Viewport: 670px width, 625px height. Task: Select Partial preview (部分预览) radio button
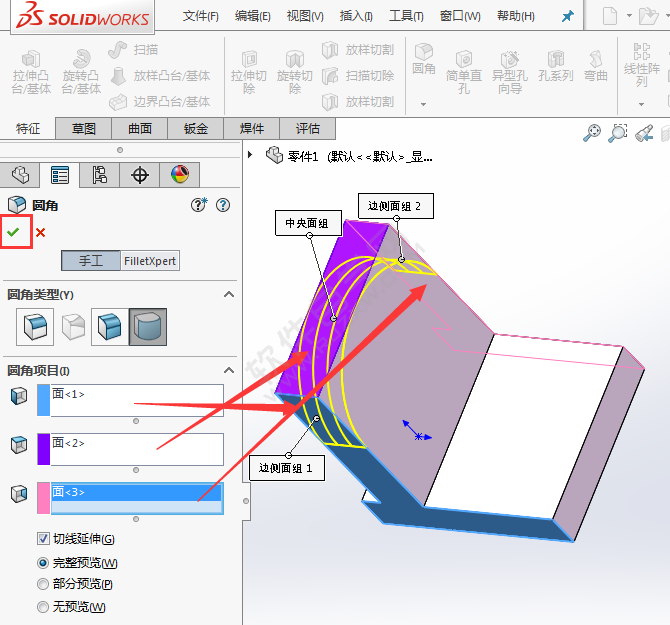tap(43, 584)
